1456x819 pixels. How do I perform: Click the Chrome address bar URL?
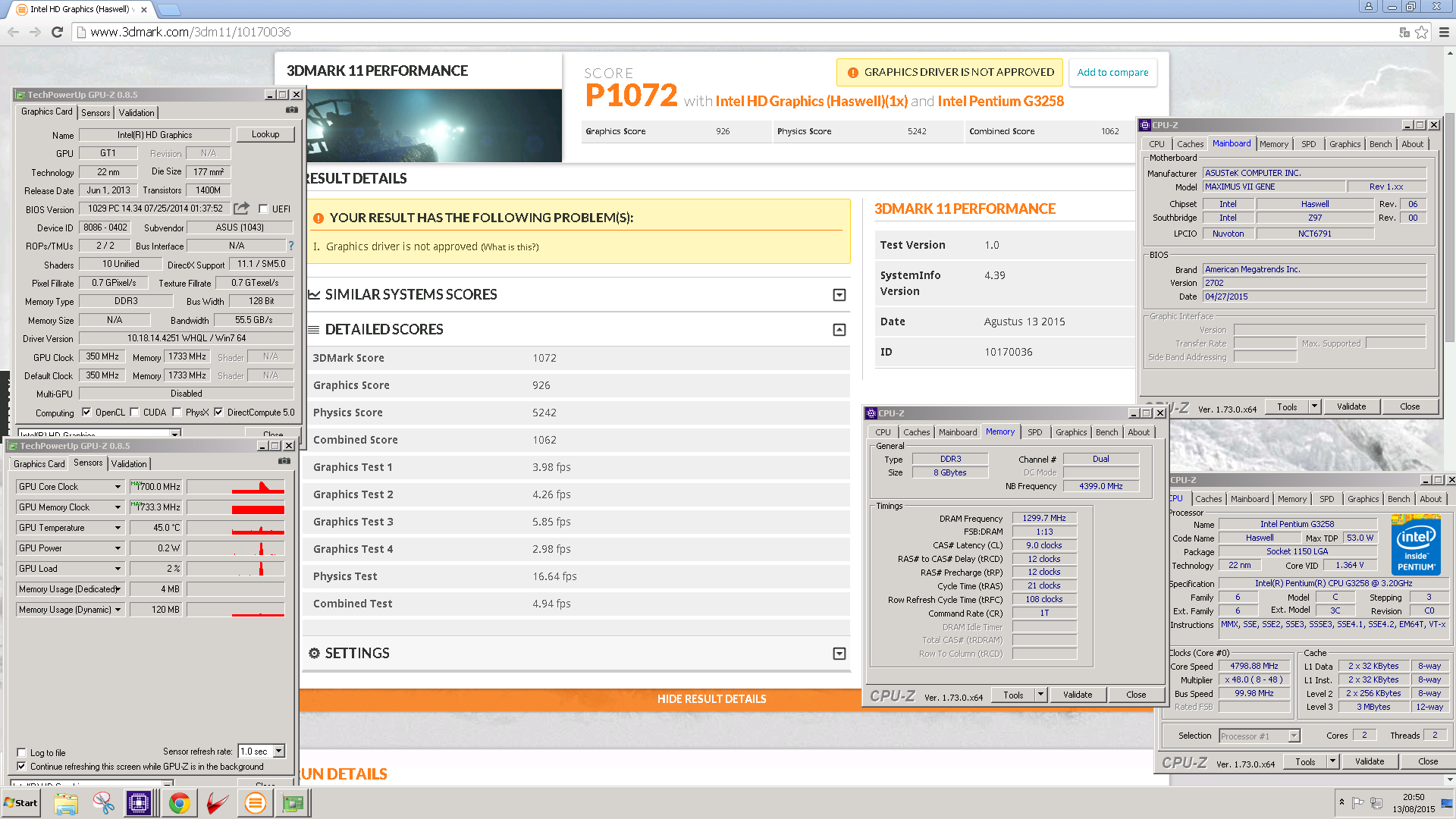pos(190,32)
